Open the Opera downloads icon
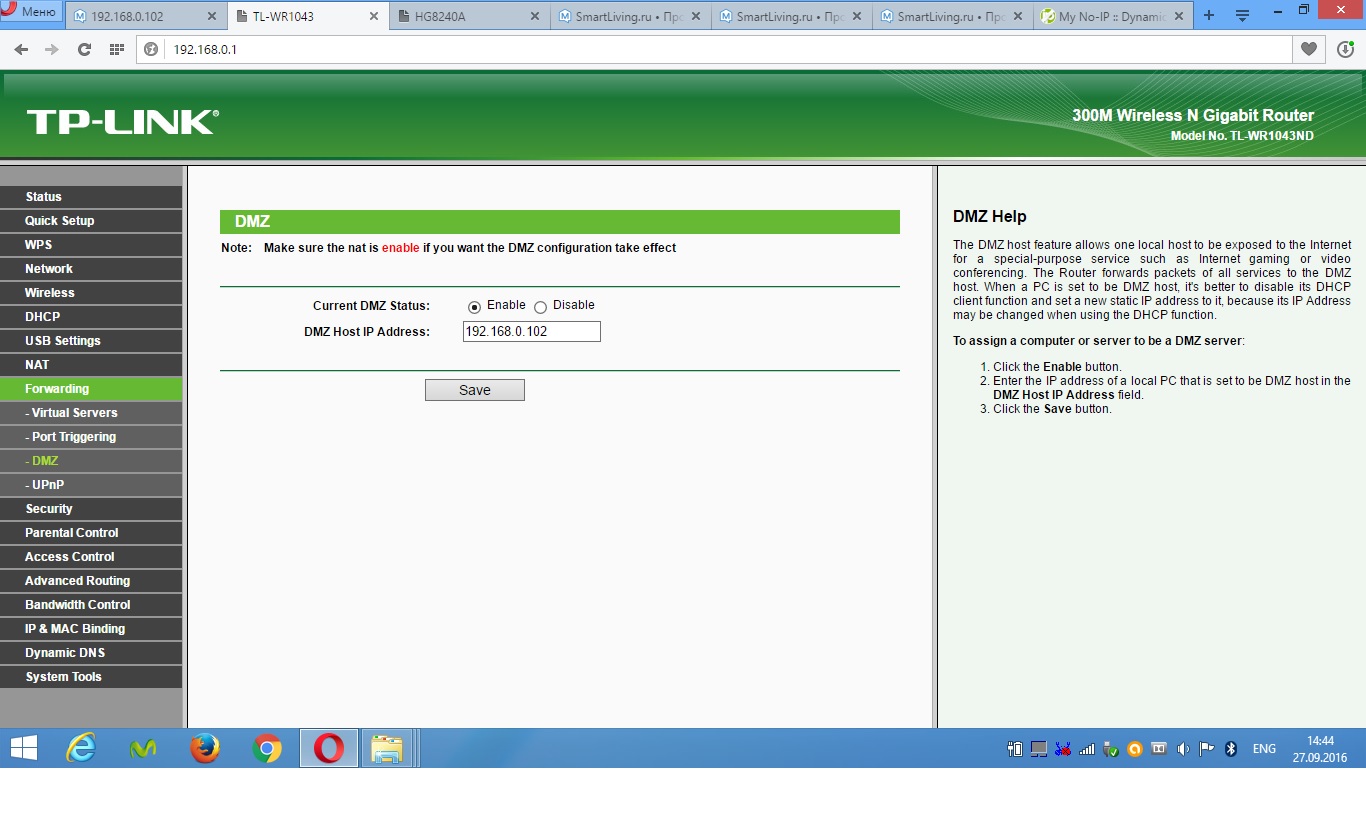 1345,49
